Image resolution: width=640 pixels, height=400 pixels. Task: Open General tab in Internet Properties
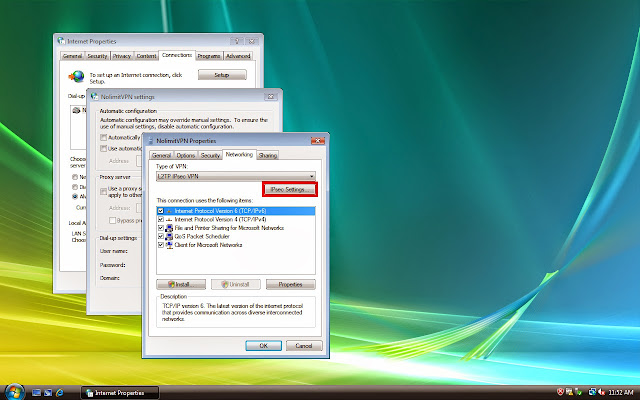click(72, 56)
